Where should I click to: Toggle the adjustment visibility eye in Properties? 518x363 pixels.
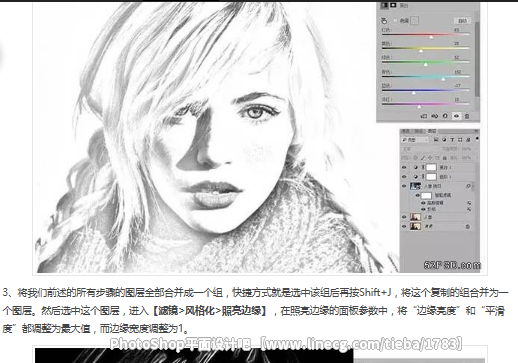click(x=456, y=116)
